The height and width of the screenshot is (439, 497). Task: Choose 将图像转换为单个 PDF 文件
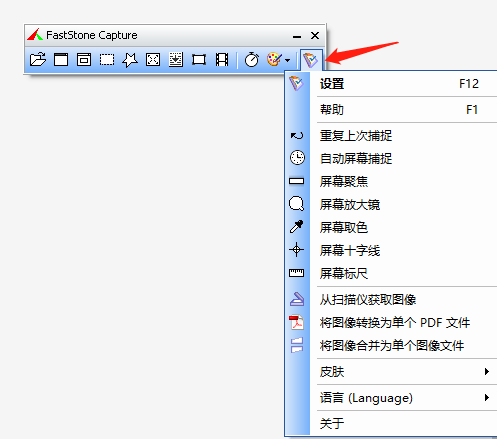point(391,322)
